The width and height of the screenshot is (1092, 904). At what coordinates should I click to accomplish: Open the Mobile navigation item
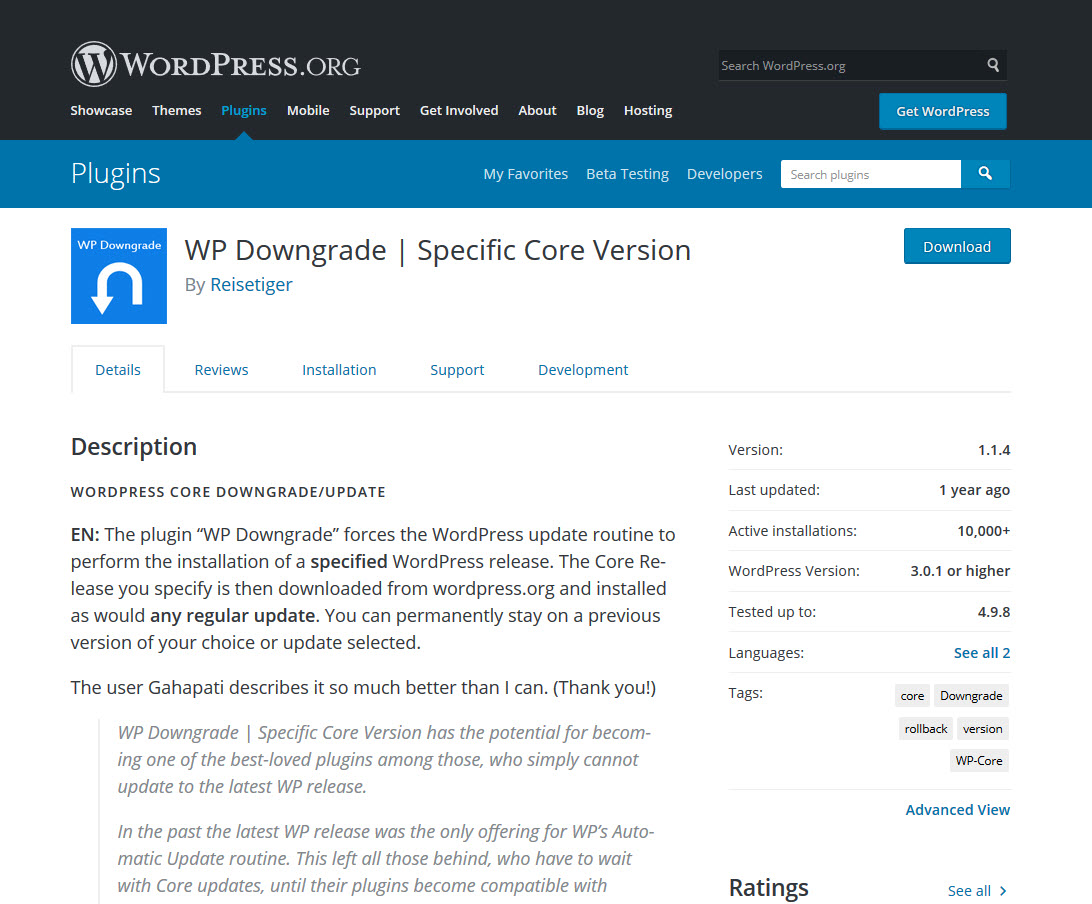[x=308, y=110]
